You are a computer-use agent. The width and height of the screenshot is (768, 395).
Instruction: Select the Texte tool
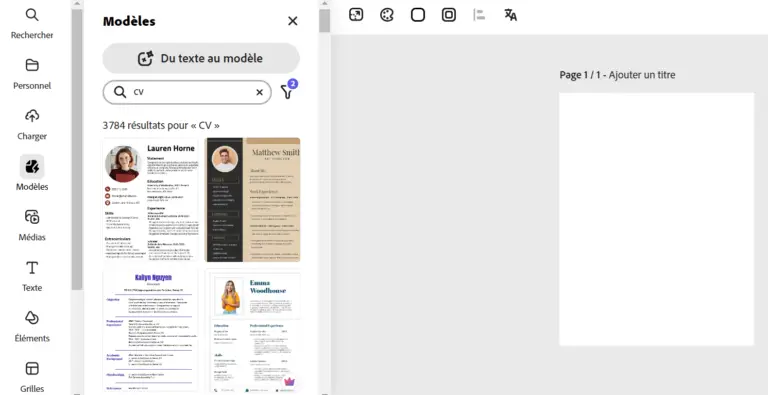32,275
